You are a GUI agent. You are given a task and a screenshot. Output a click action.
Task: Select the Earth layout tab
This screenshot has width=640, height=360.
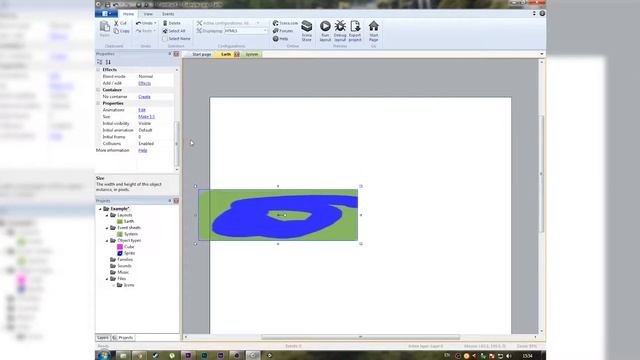(x=226, y=54)
